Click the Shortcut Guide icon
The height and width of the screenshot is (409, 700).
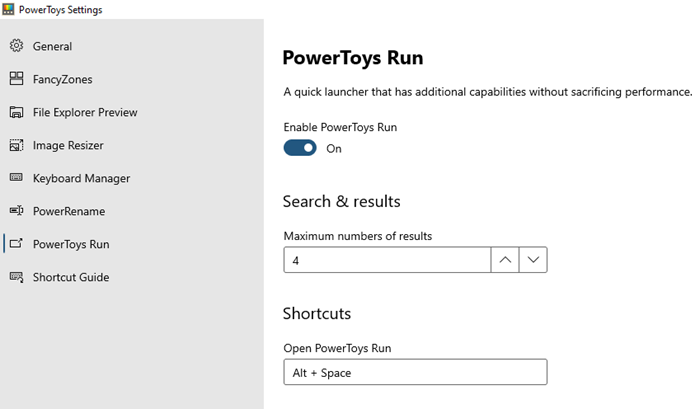pos(16,277)
